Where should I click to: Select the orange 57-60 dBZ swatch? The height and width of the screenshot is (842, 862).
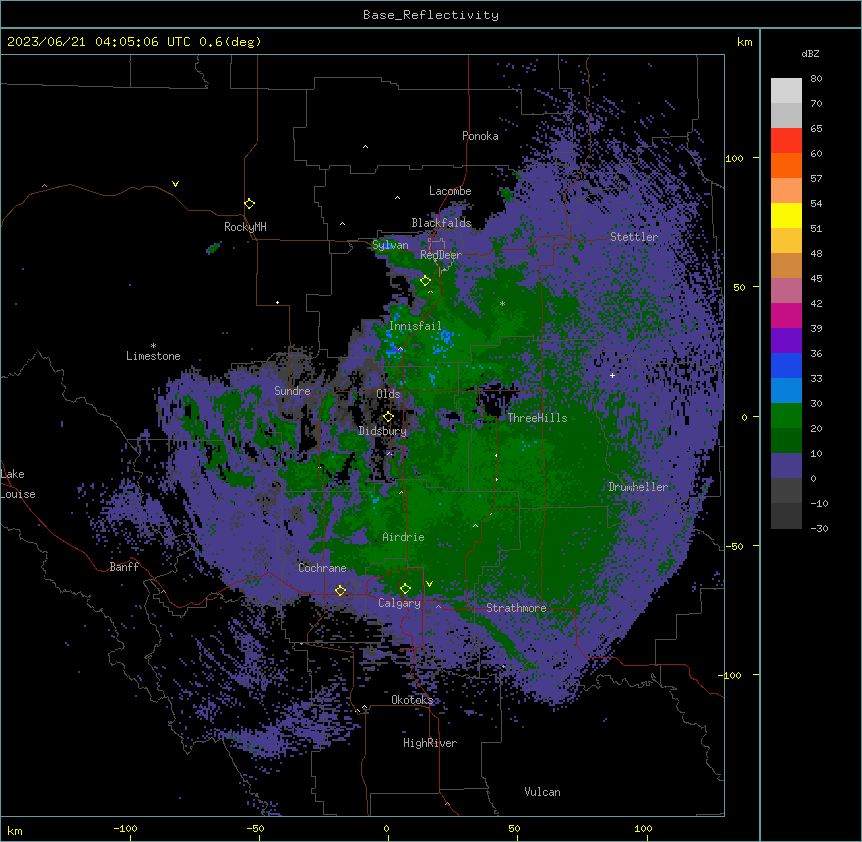786,165
